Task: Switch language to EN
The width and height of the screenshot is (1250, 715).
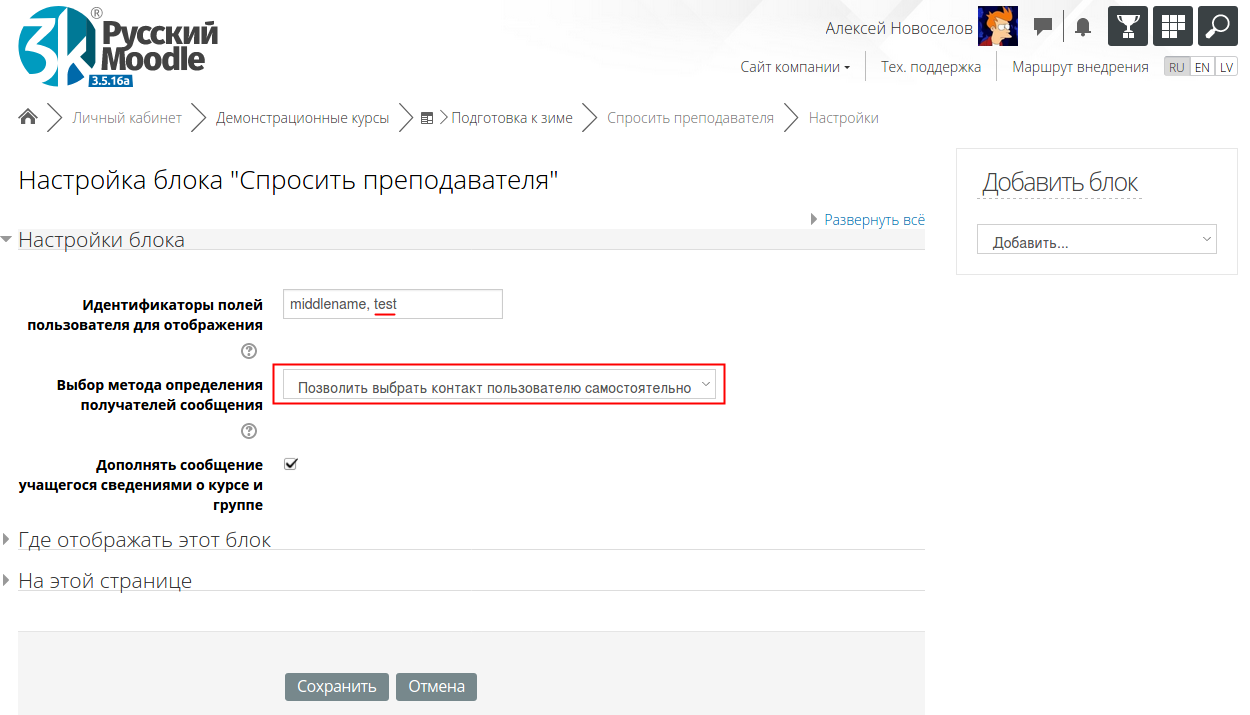Action: 1202,67
